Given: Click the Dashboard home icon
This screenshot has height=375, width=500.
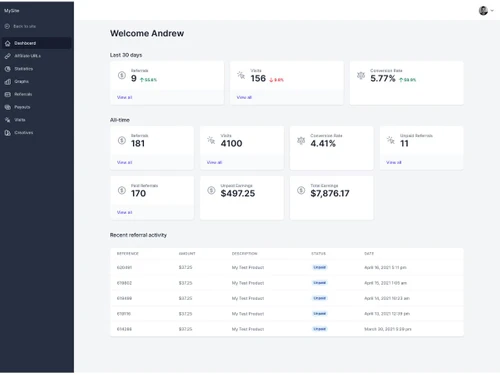Looking at the screenshot, I should [7, 43].
